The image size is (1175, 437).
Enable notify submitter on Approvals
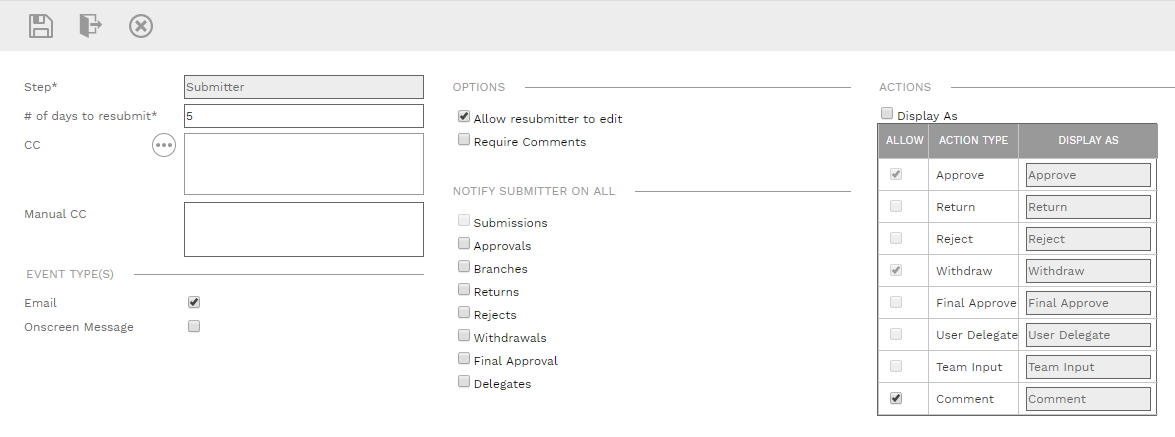click(x=464, y=244)
